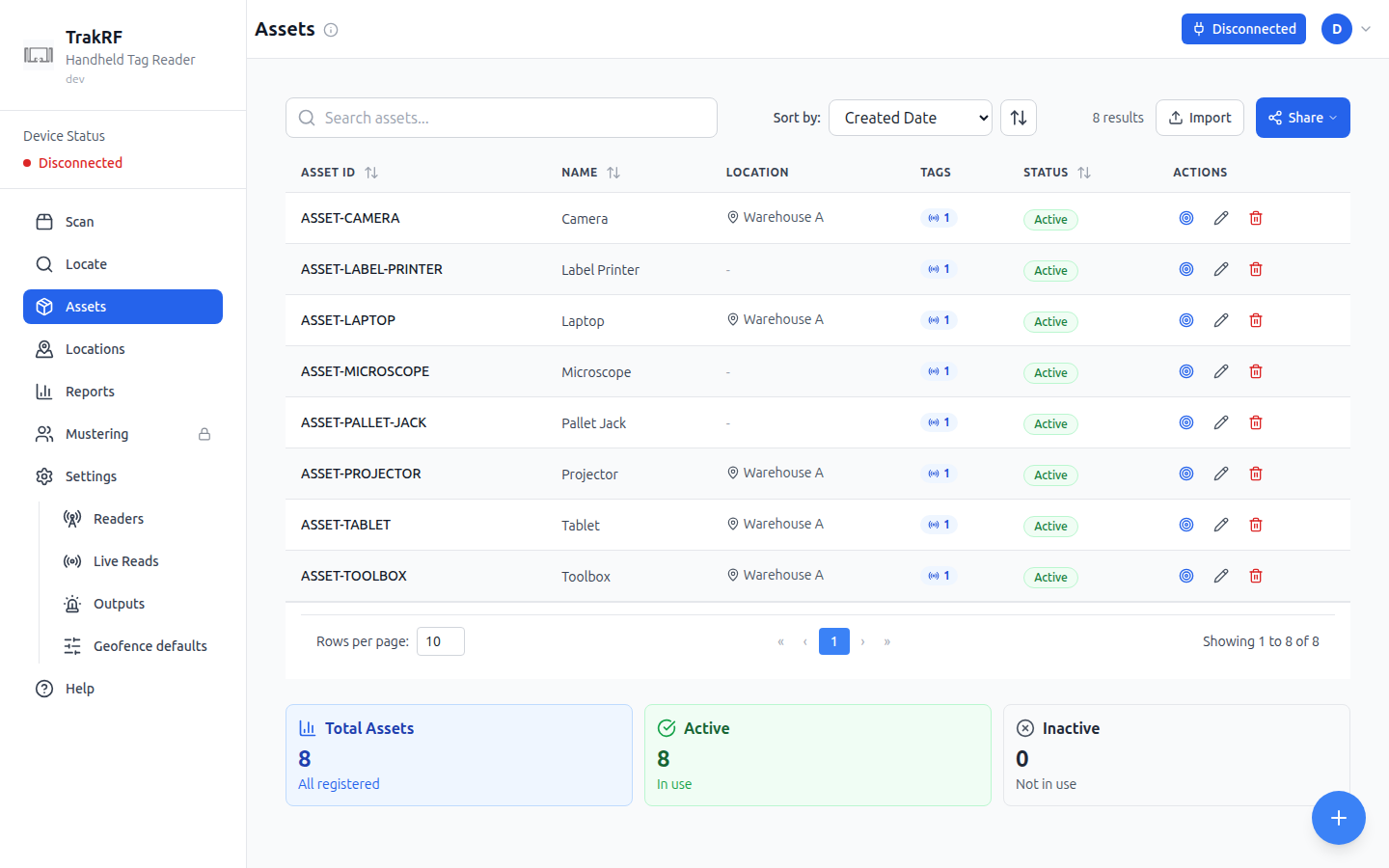Click the floating plus add asset button

pos(1338,818)
